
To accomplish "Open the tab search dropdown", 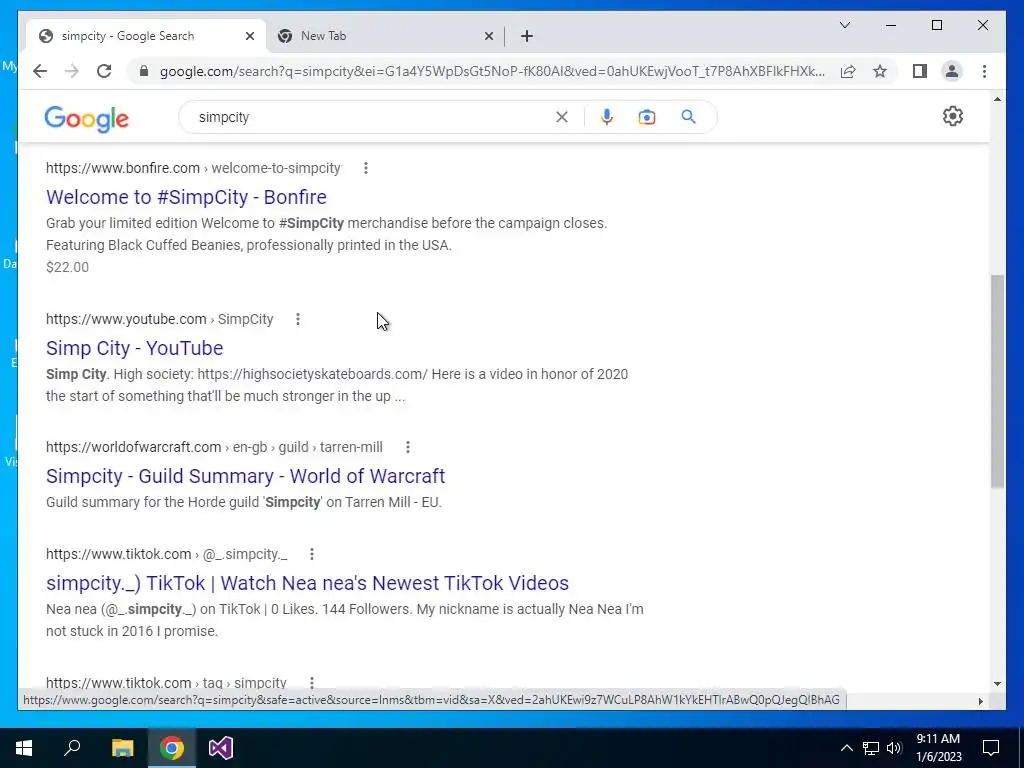I will (844, 25).
